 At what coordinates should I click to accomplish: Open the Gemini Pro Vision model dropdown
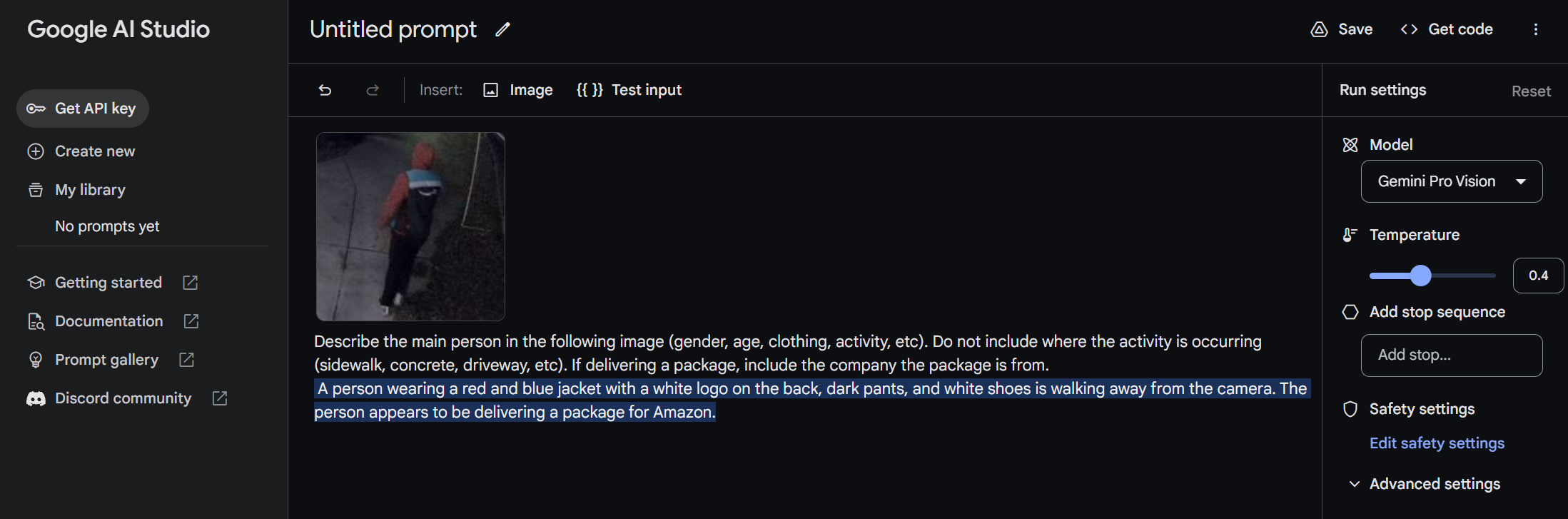1451,181
